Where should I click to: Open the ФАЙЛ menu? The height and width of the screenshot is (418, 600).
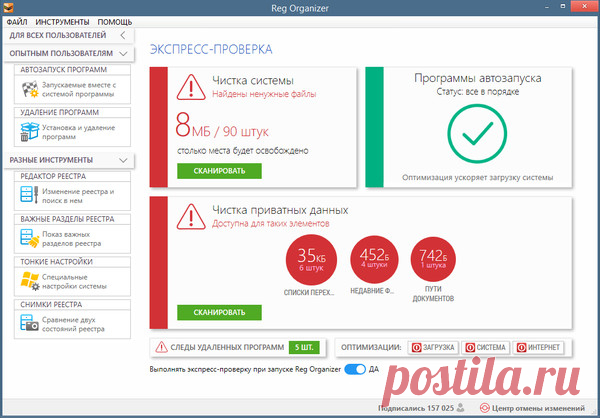[x=17, y=22]
